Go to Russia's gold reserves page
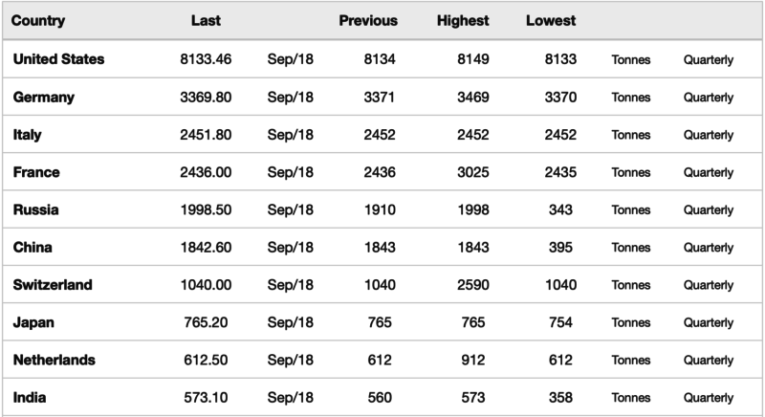Image resolution: width=765 pixels, height=417 pixels. point(35,210)
